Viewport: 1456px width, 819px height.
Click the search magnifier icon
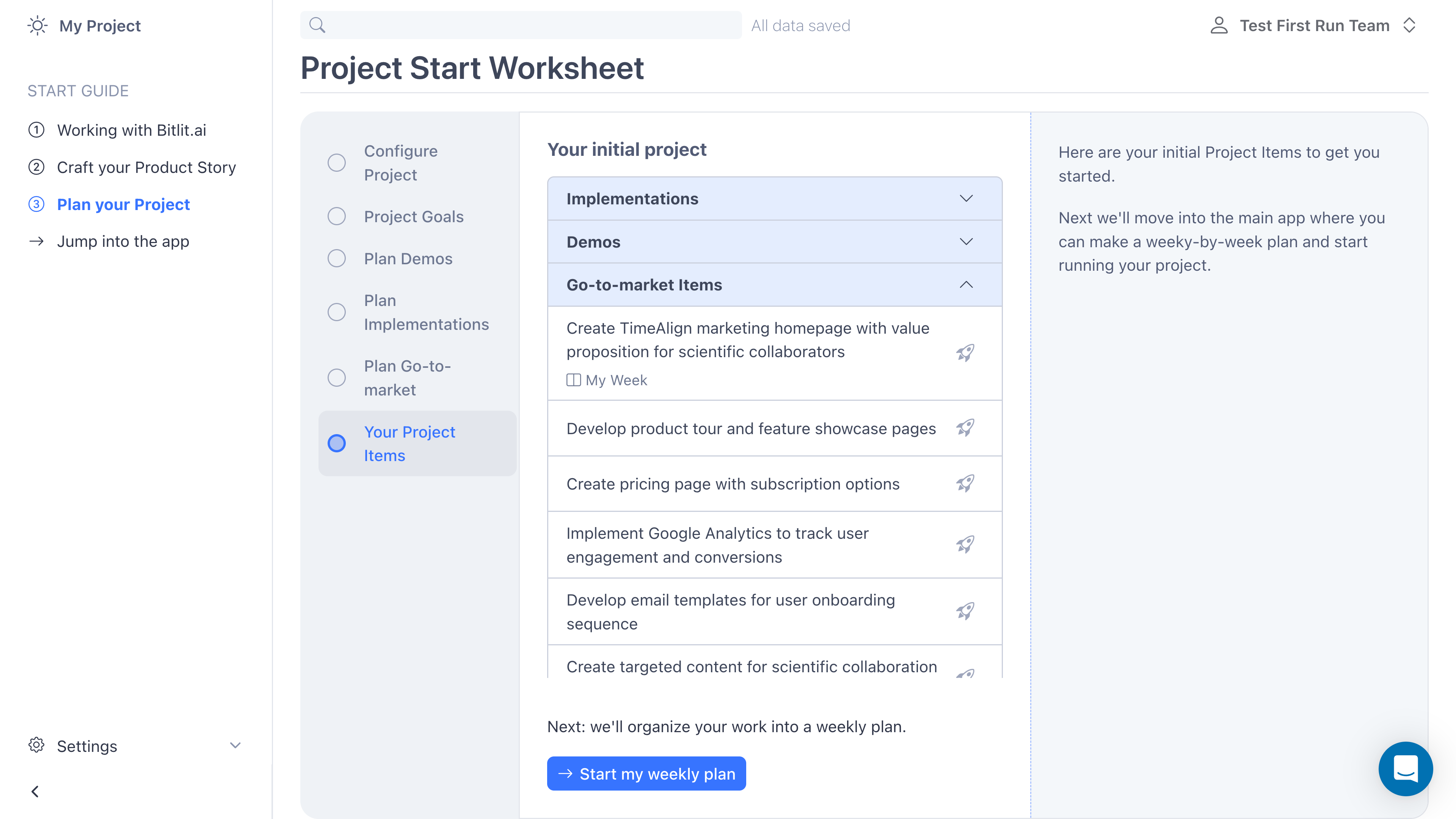pos(318,25)
